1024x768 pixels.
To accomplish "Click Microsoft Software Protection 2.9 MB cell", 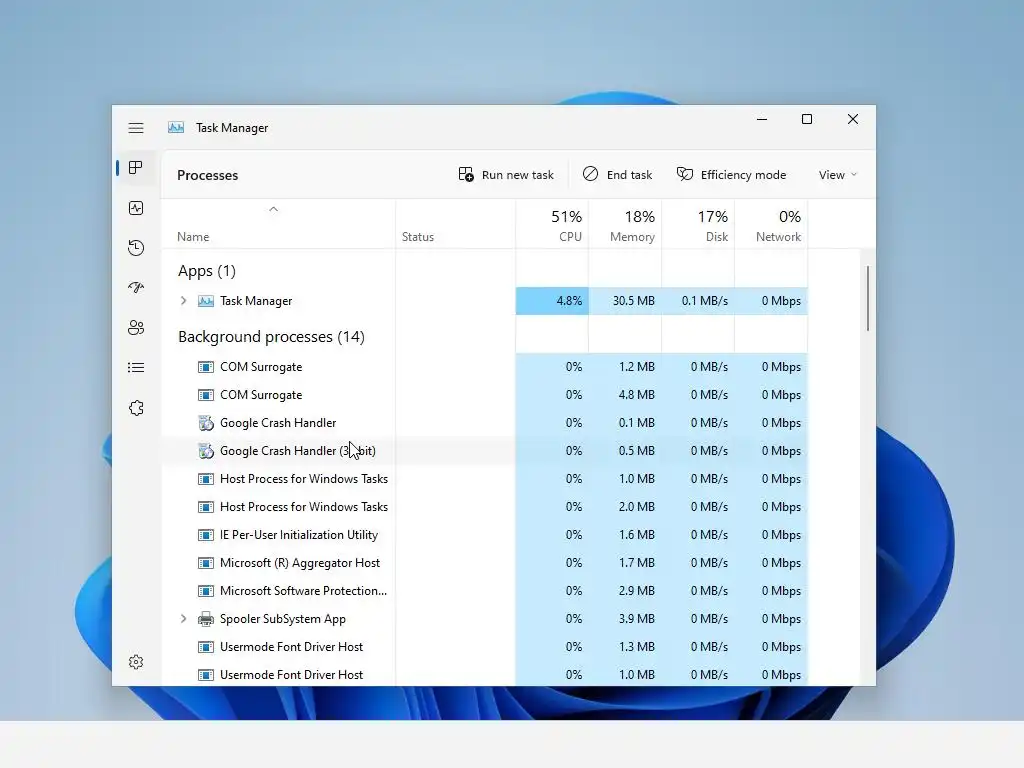I will coord(626,591).
